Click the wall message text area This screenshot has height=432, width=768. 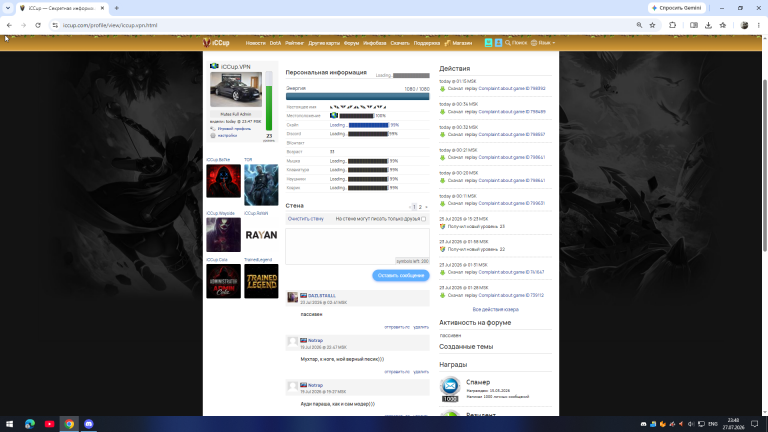(358, 246)
